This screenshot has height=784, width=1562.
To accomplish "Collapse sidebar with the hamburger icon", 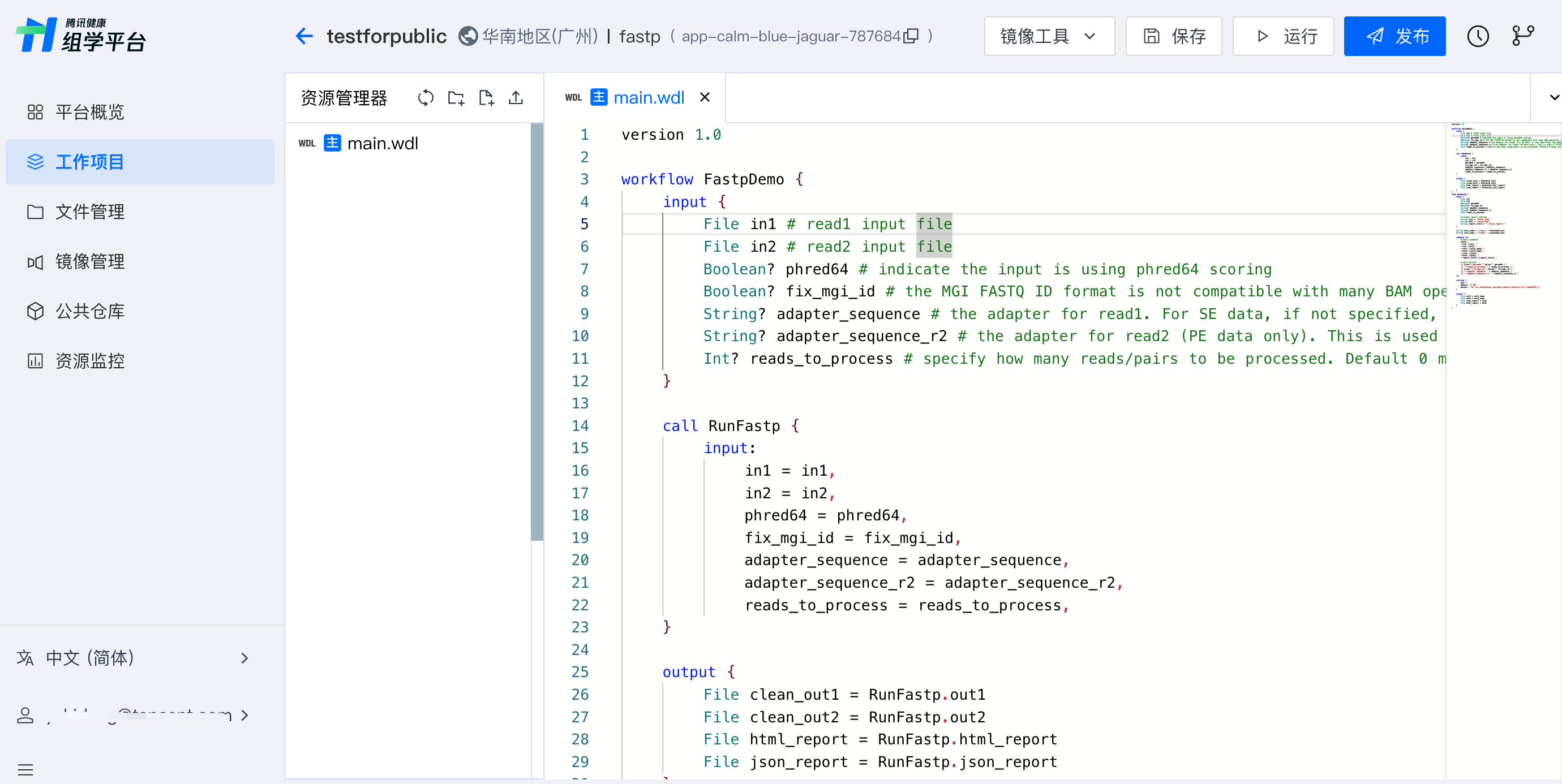I will (25, 769).
